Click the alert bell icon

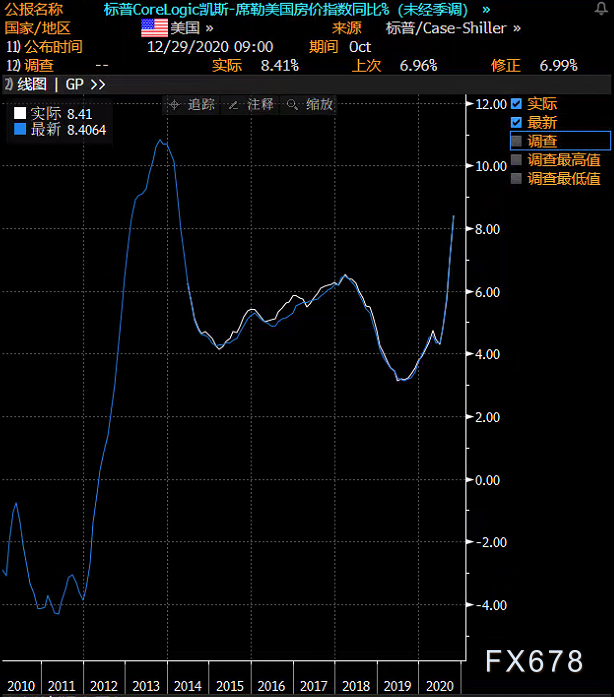click(x=601, y=8)
